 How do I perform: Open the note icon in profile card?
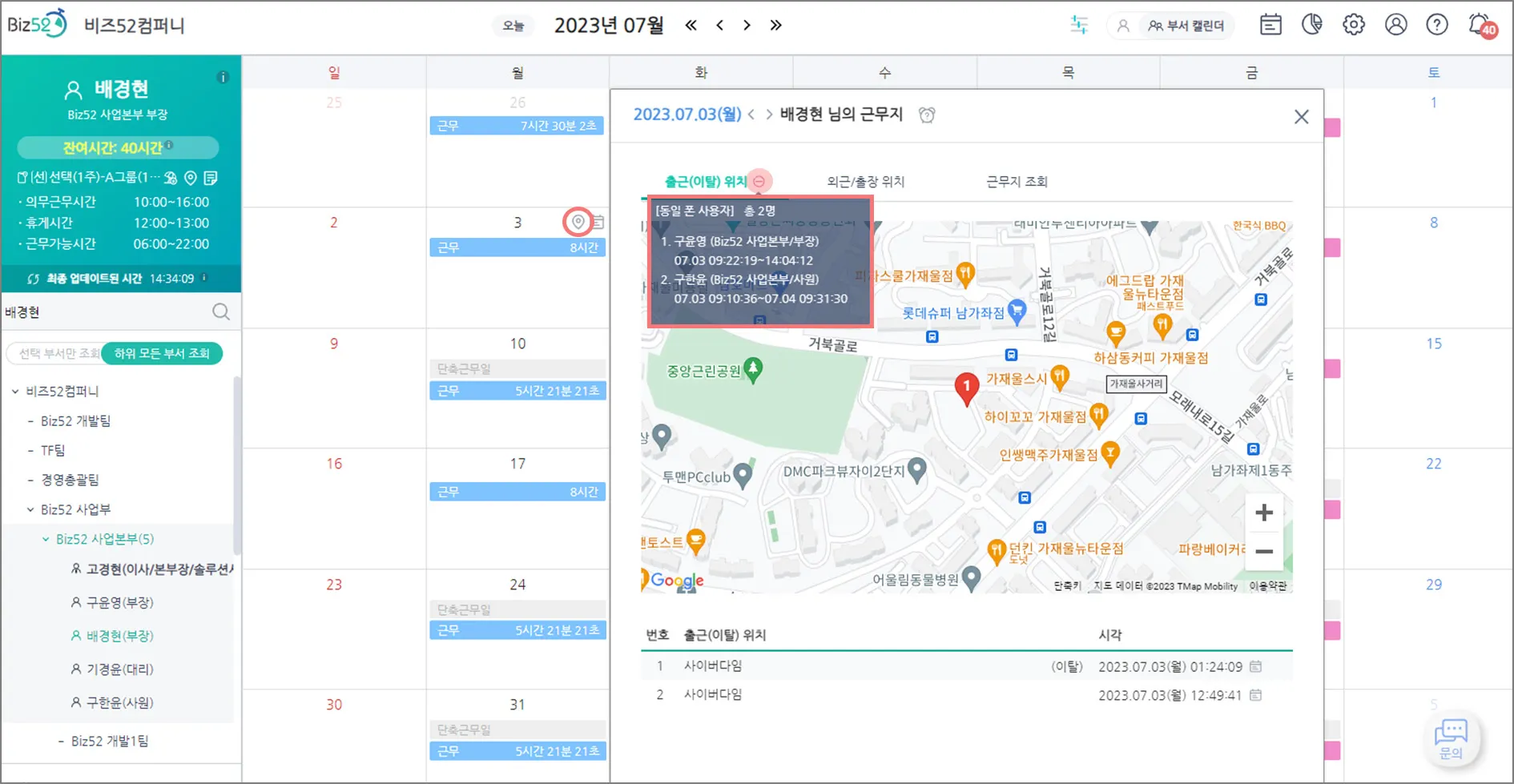click(x=211, y=177)
